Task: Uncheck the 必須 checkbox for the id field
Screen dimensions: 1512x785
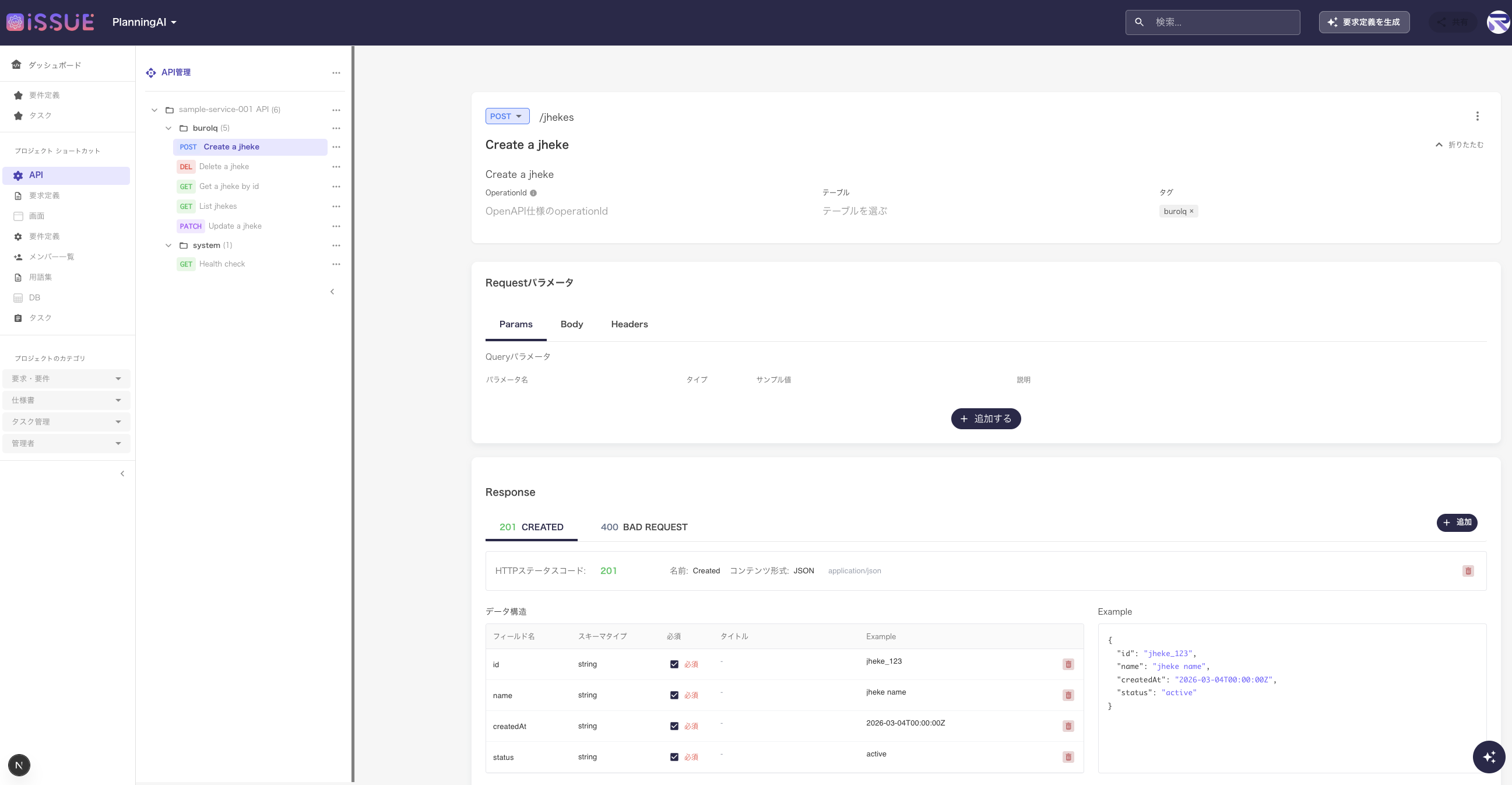Action: 674,664
